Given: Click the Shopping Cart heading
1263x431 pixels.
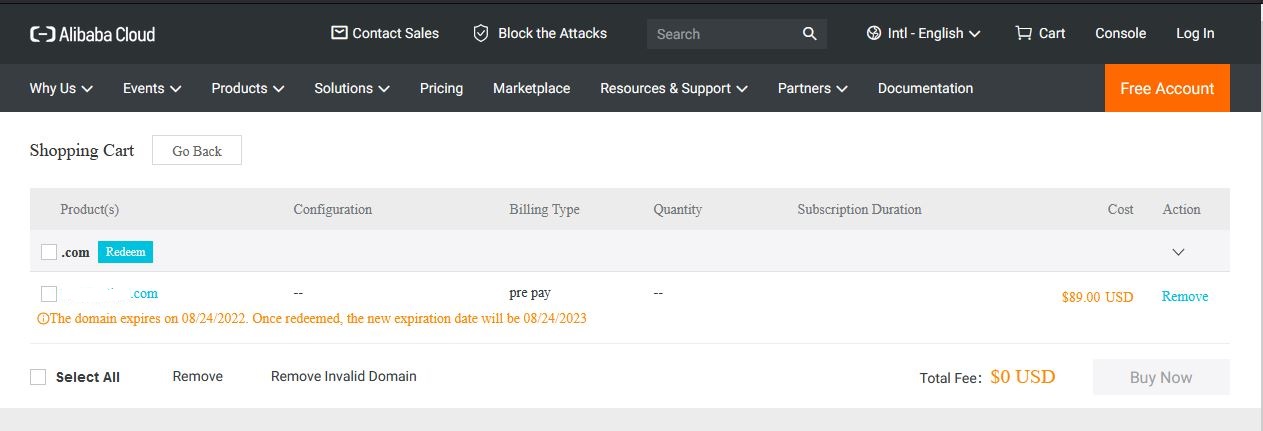Looking at the screenshot, I should tap(82, 150).
